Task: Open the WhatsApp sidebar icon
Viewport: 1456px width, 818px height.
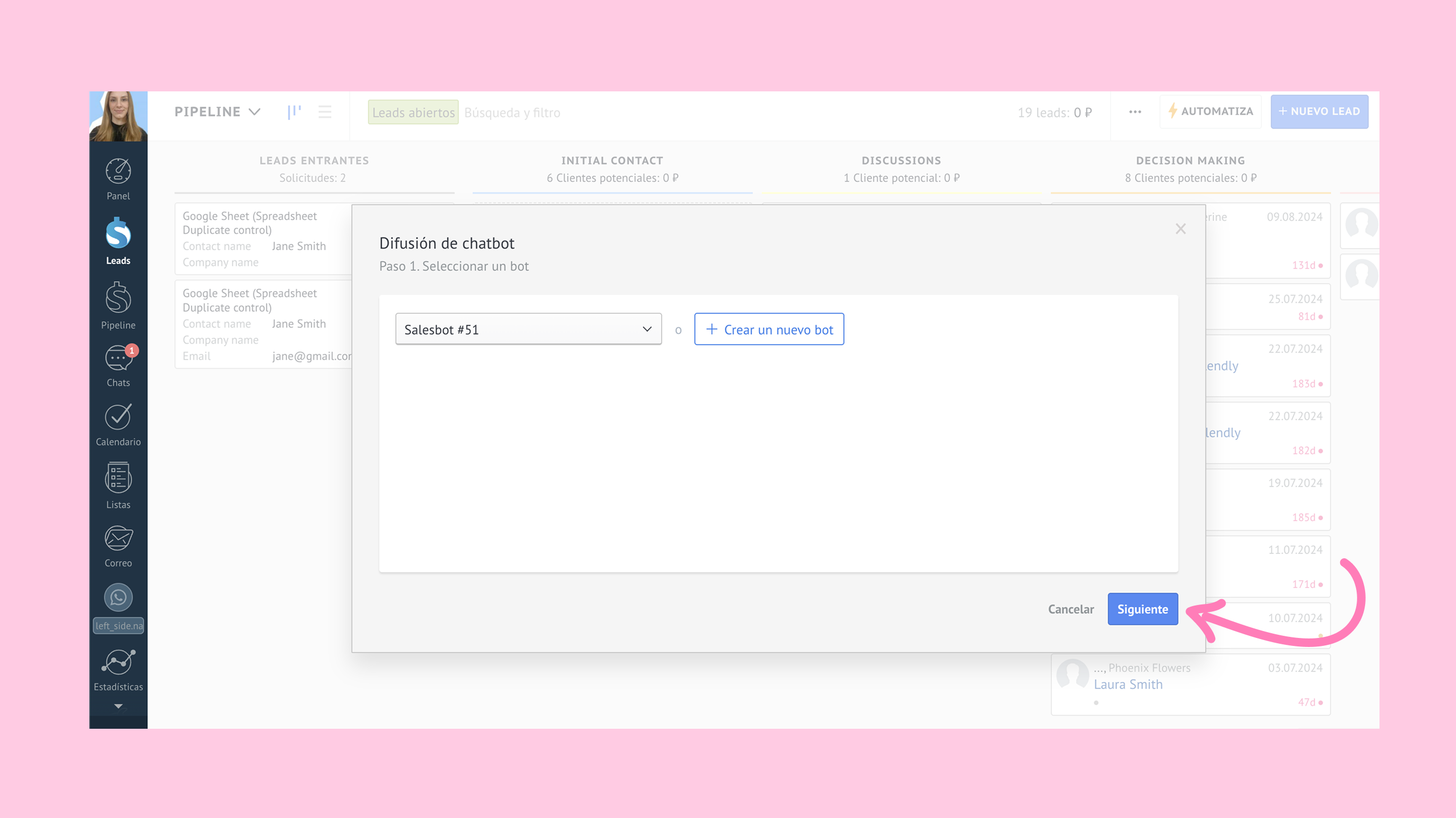Action: [118, 597]
